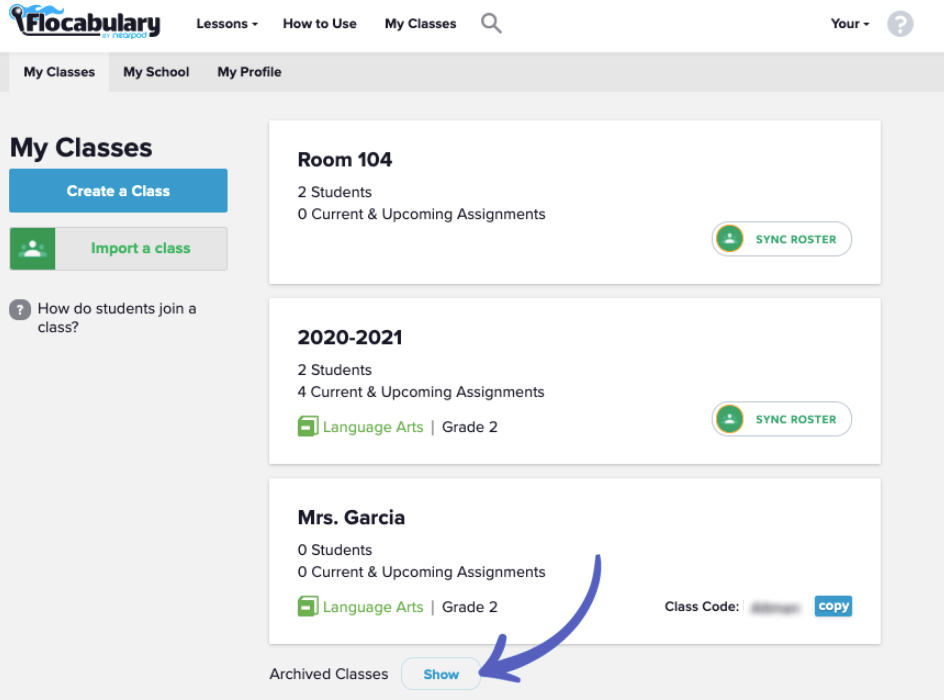This screenshot has width=944, height=700.
Task: Click the Flocabulary logo
Action: coord(84,23)
